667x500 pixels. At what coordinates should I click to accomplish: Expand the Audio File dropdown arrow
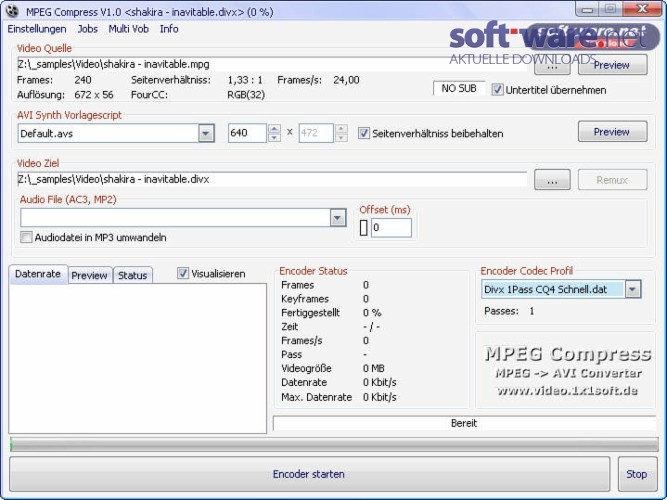pyautogui.click(x=338, y=218)
